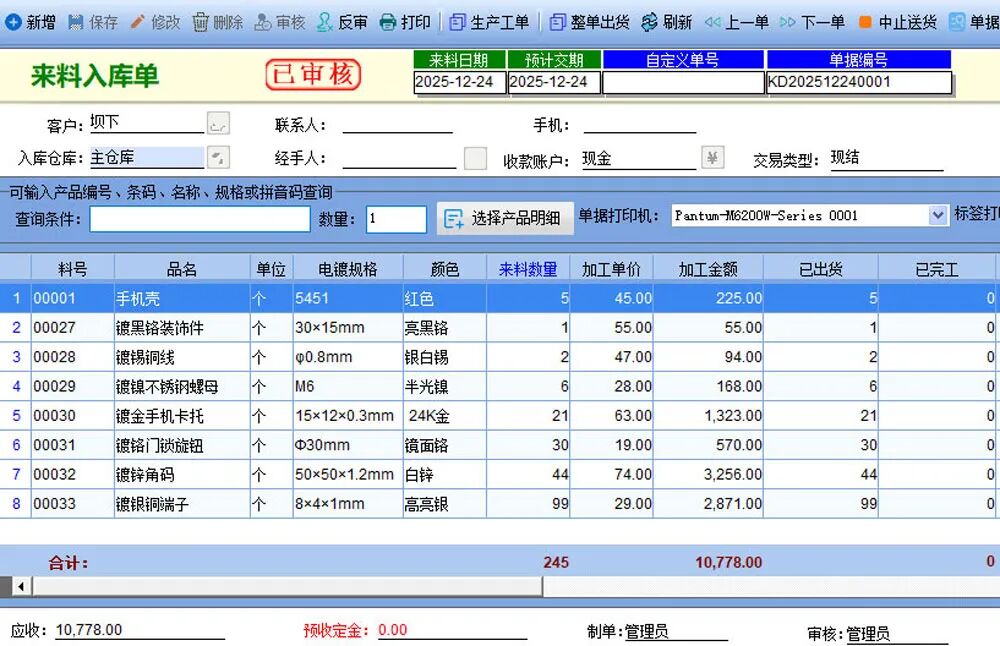Go to next order with 下一单
Screen dimensions: 1000x646
click(x=812, y=22)
